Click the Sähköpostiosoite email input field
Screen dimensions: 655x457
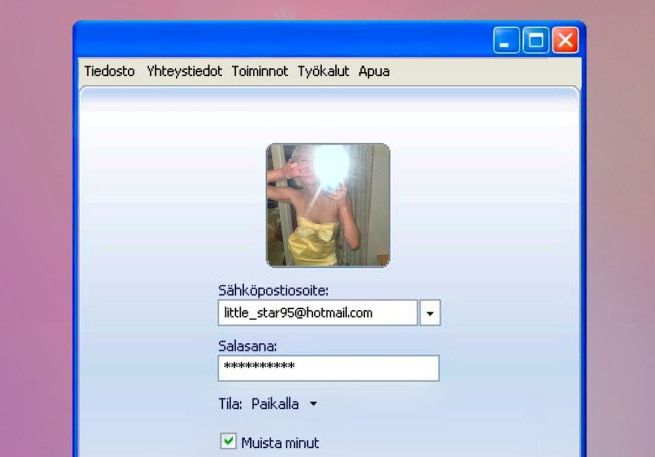(317, 312)
